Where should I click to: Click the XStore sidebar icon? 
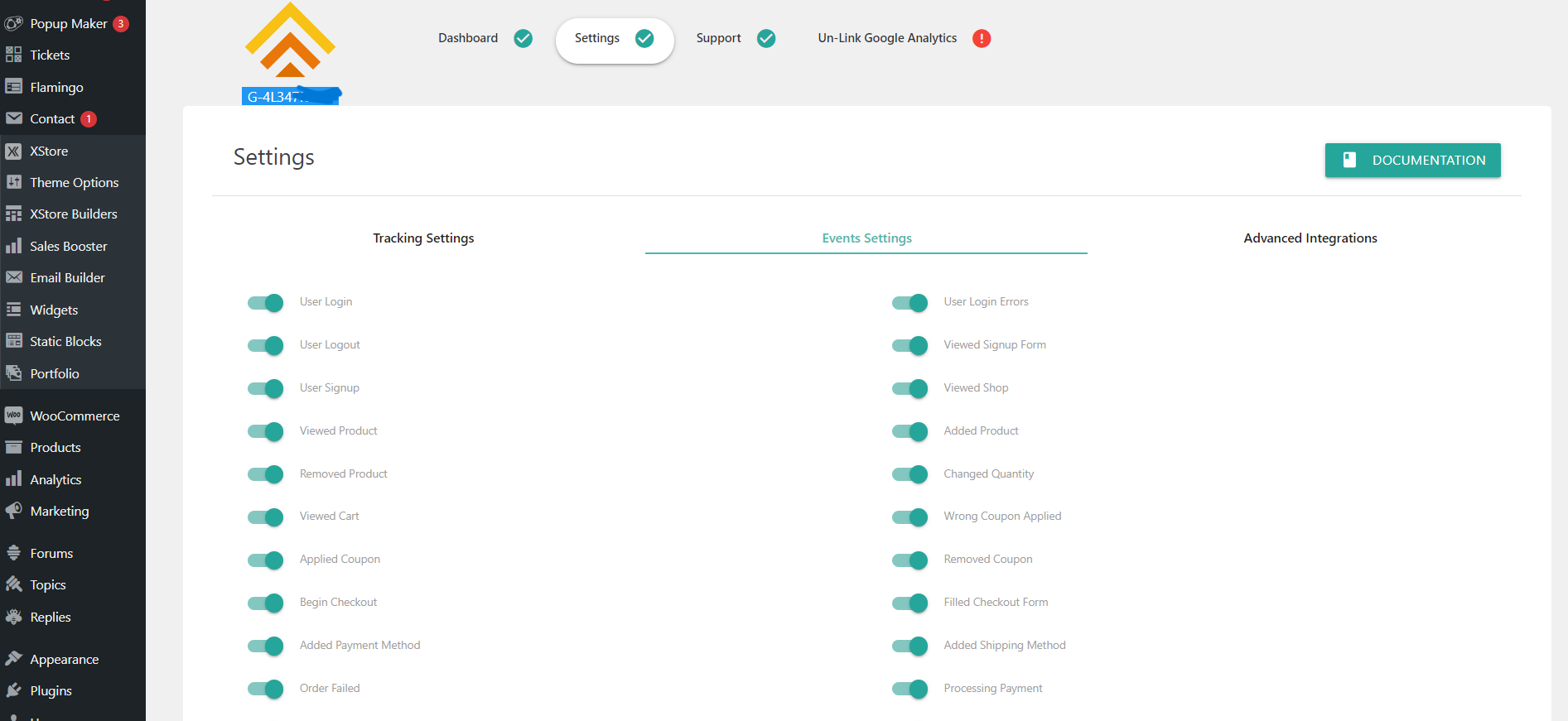tap(14, 151)
